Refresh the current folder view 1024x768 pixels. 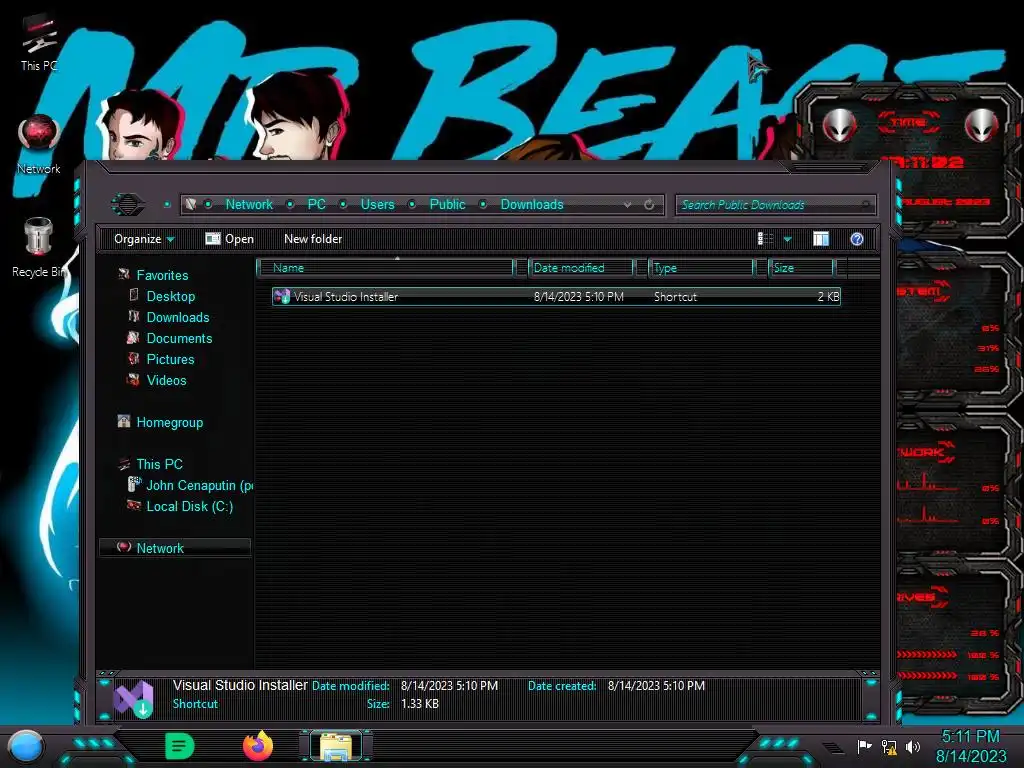[649, 205]
